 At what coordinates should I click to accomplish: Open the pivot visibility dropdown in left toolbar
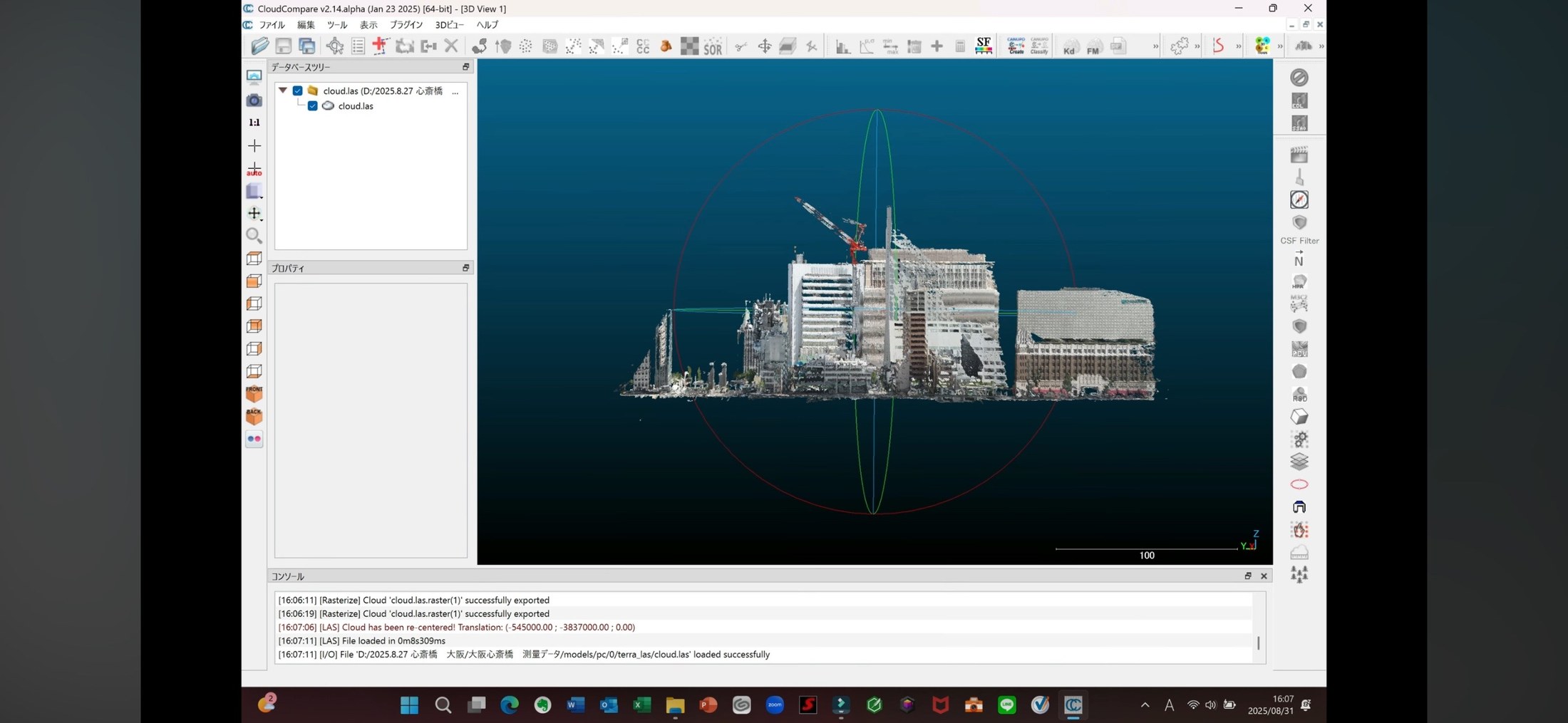[255, 214]
